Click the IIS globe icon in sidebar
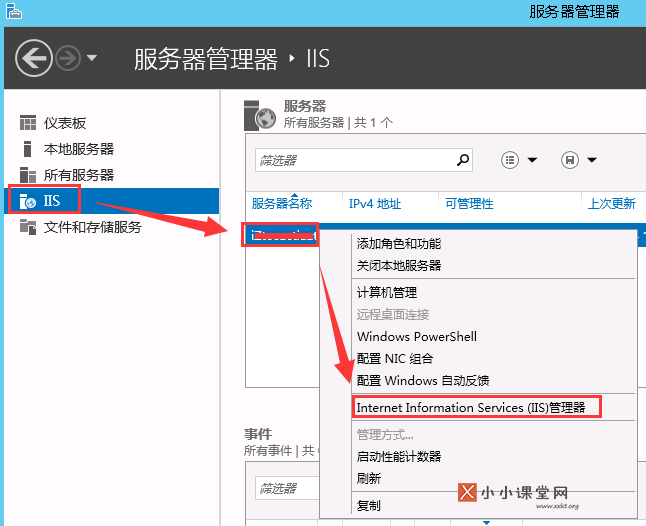The width and height of the screenshot is (646, 526). [28, 201]
